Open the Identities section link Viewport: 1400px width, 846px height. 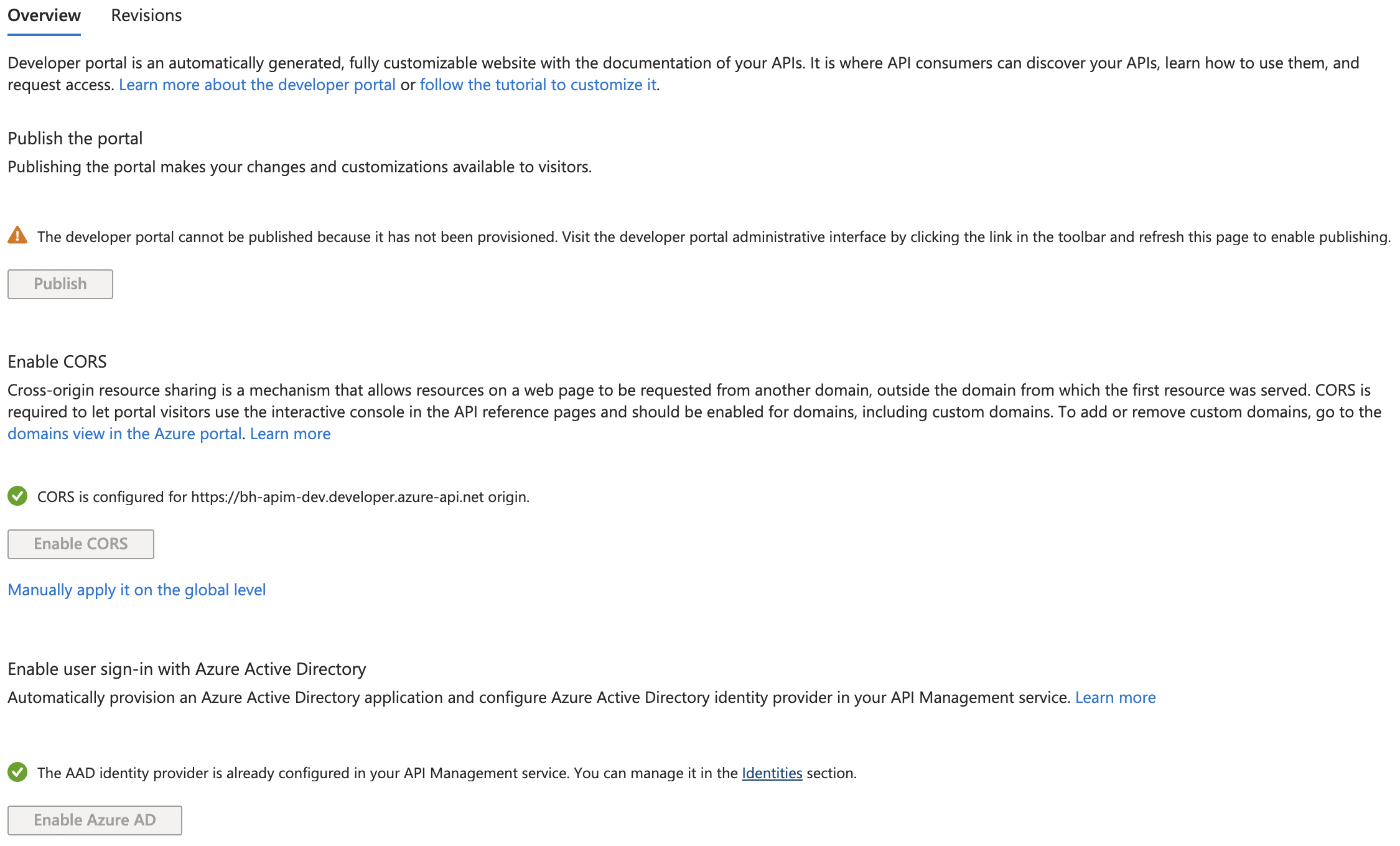772,773
